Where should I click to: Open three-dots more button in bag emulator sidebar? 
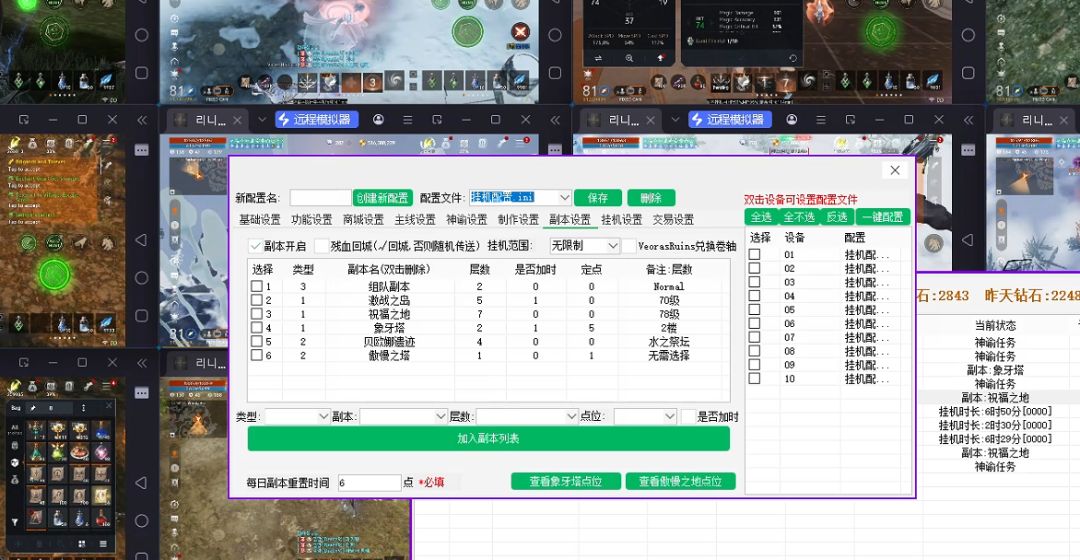coord(141,393)
